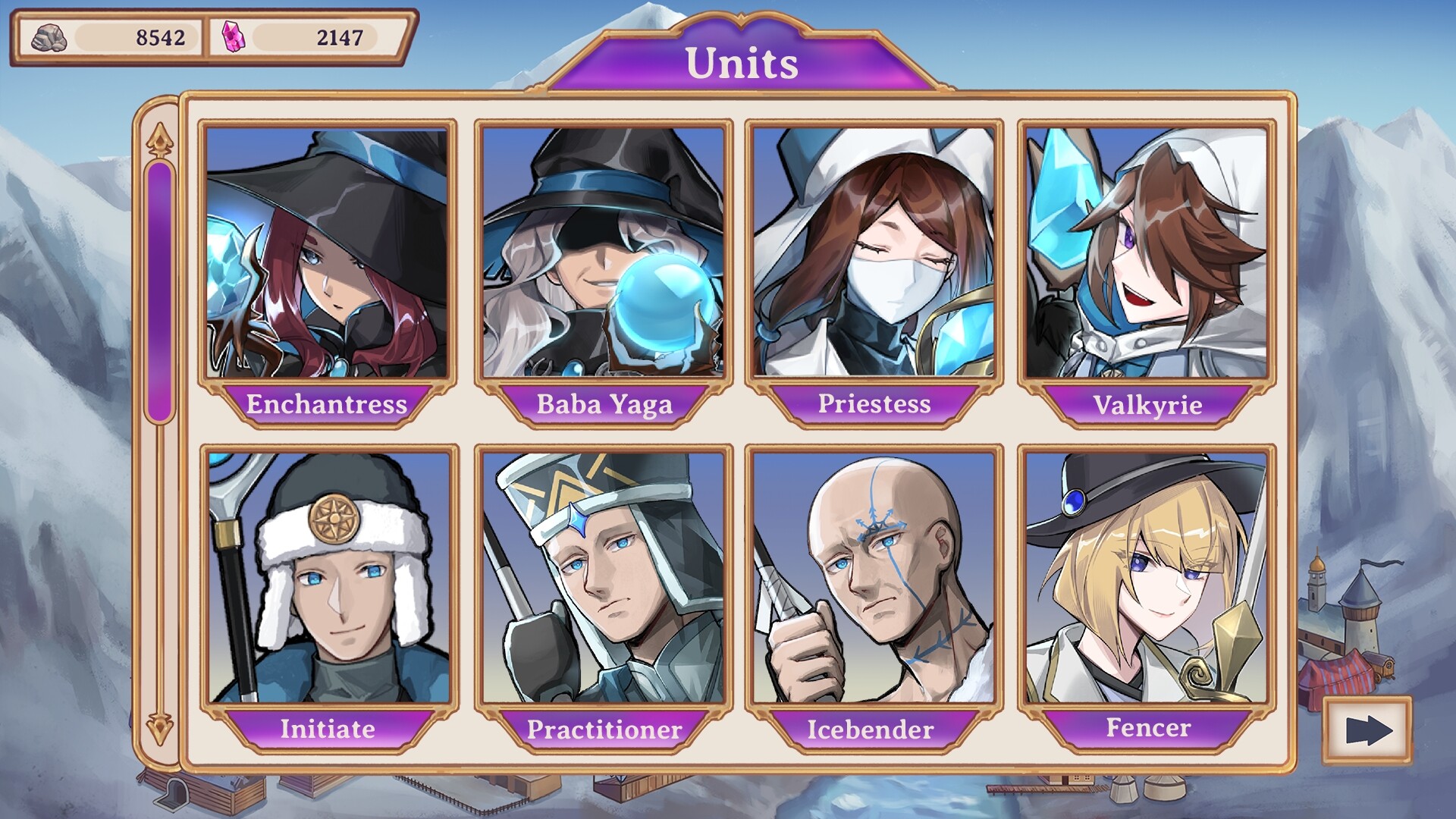
Task: Click the Enchantress name label
Action: point(327,404)
